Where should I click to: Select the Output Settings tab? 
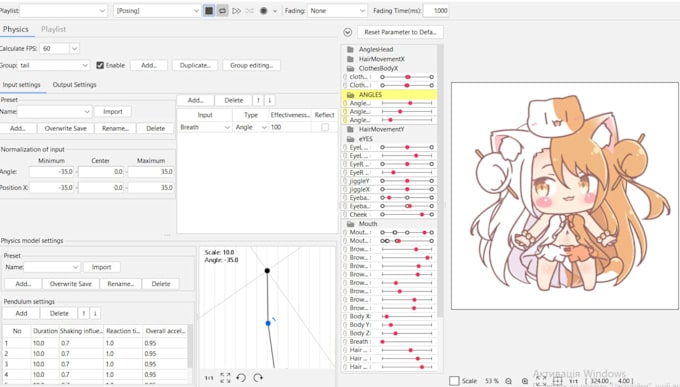tap(75, 85)
